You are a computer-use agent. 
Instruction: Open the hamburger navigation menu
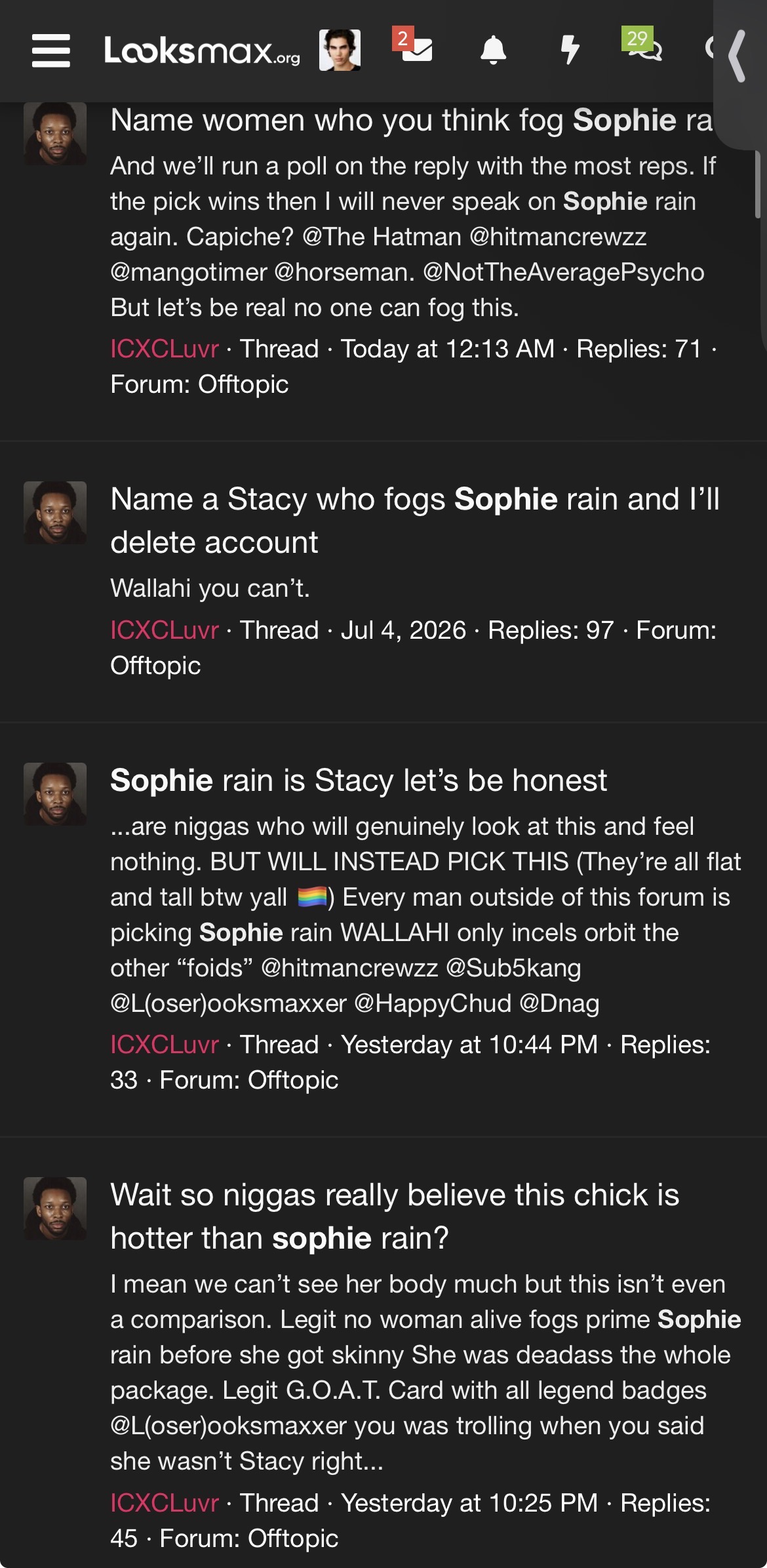tap(51, 50)
